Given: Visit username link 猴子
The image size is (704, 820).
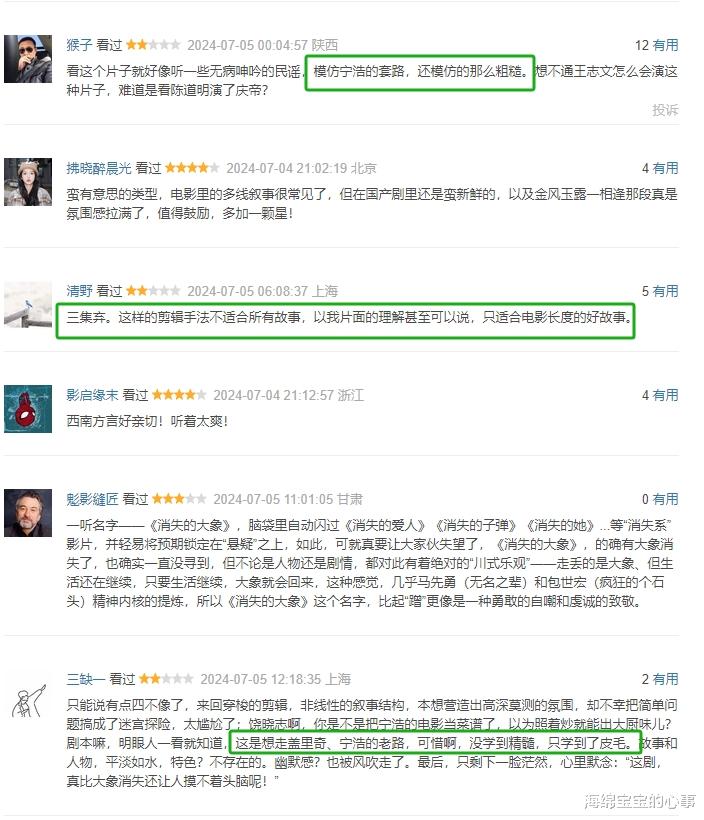Looking at the screenshot, I should 79,45.
